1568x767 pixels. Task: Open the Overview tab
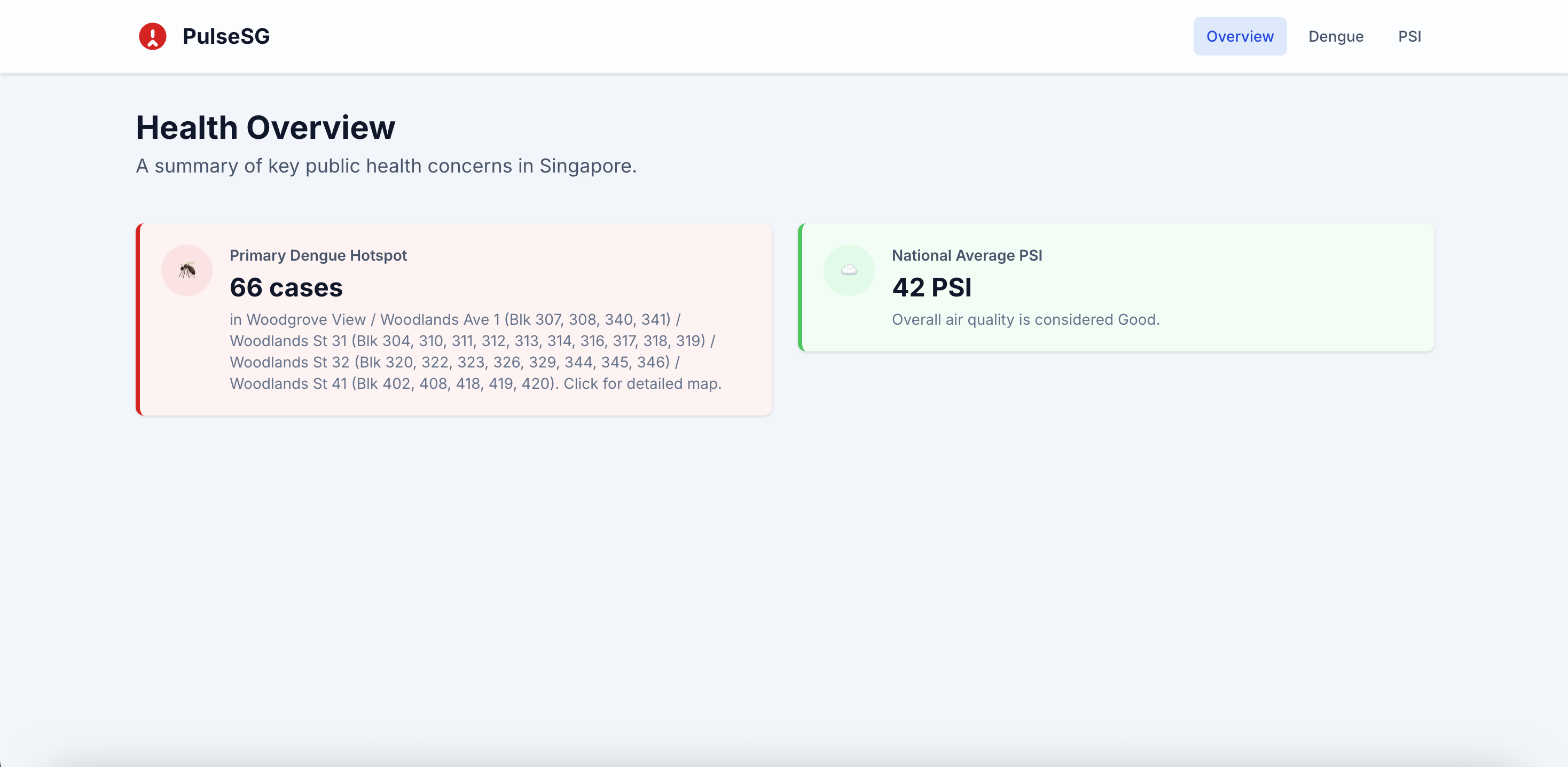(1240, 36)
